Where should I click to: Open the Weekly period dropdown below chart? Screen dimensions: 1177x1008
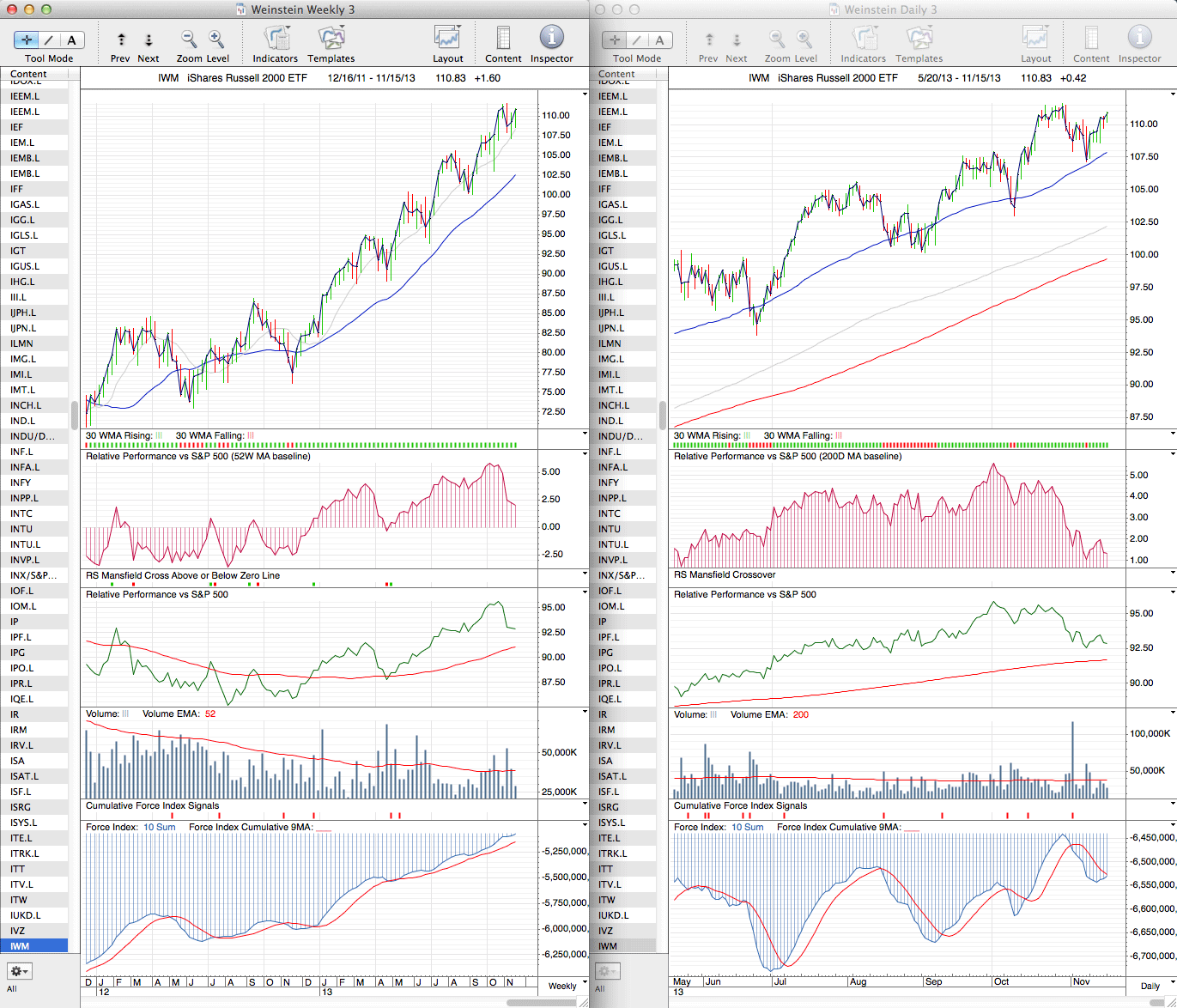point(567,986)
